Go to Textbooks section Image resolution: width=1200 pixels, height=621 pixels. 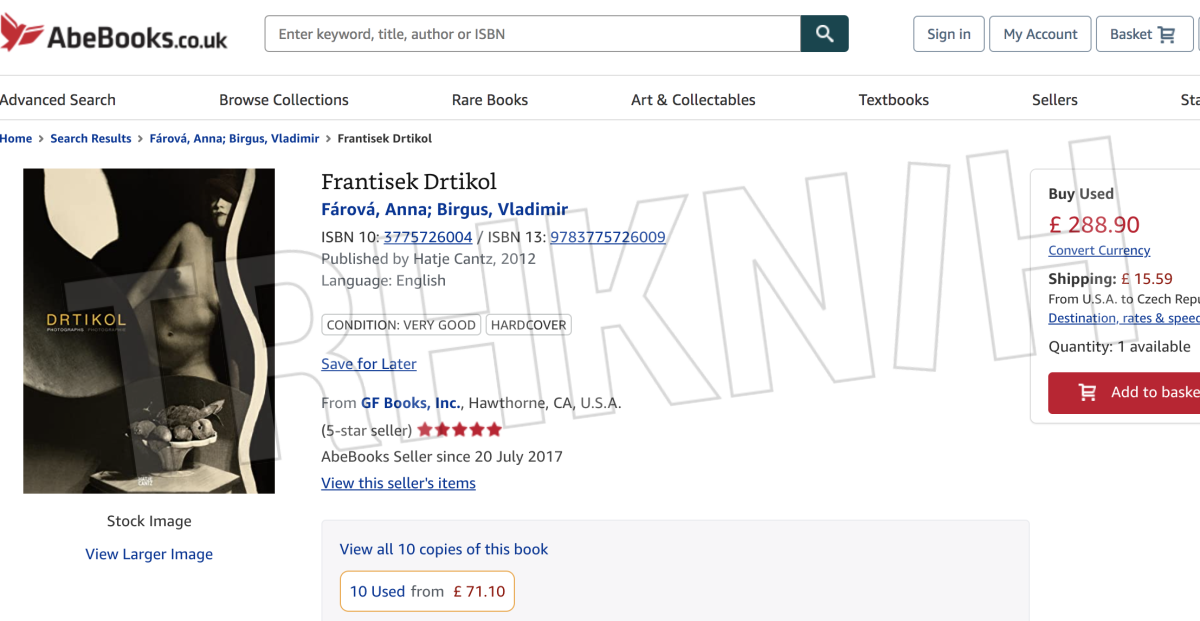click(x=894, y=100)
